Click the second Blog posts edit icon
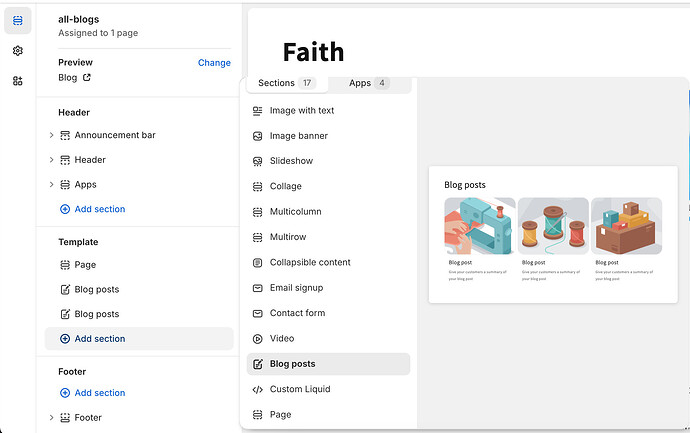This screenshot has width=690, height=433. tap(65, 314)
